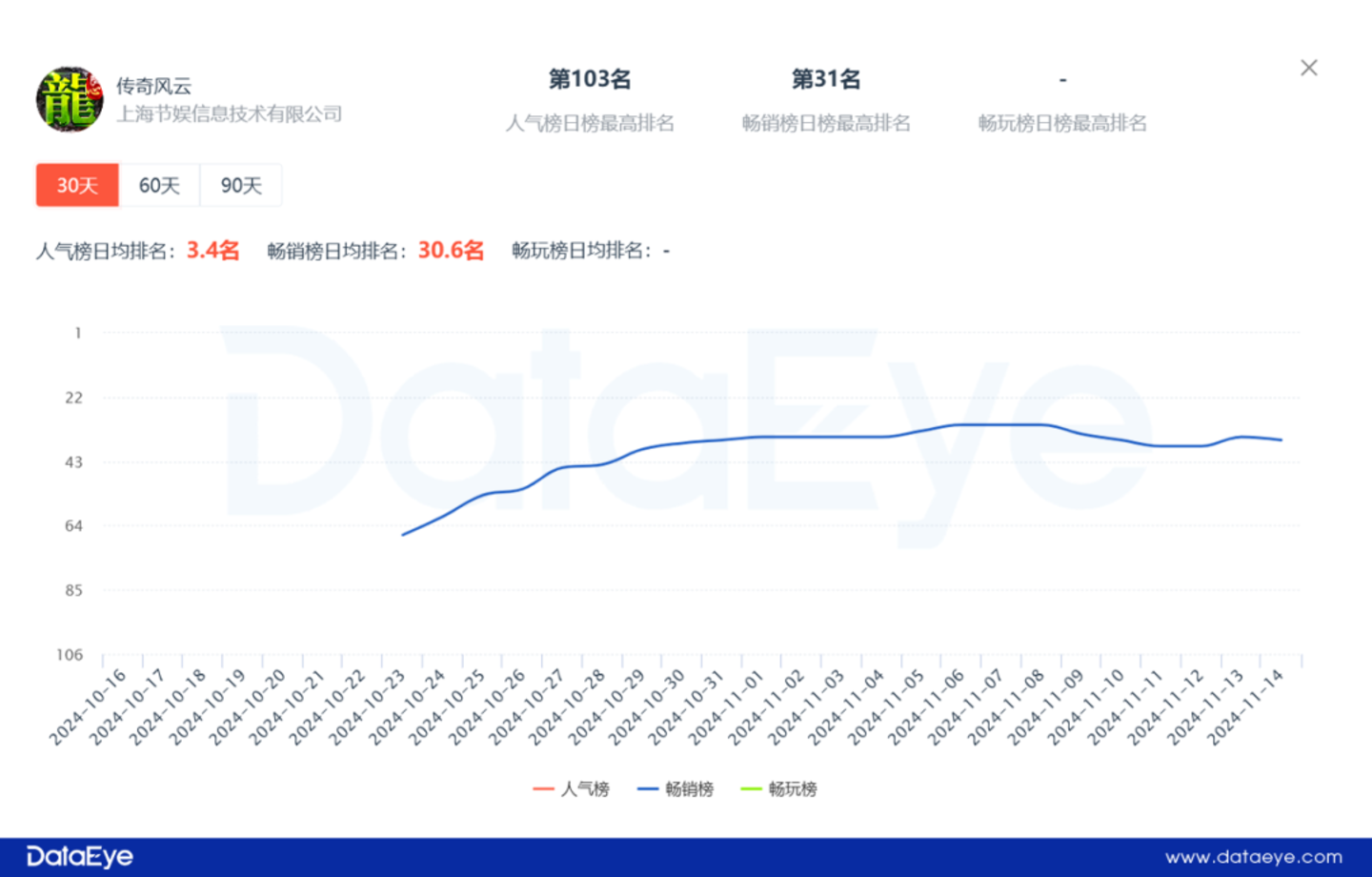The width and height of the screenshot is (1372, 877).
Task: Click the 2024-11-06 date on the x-axis
Action: click(x=922, y=708)
